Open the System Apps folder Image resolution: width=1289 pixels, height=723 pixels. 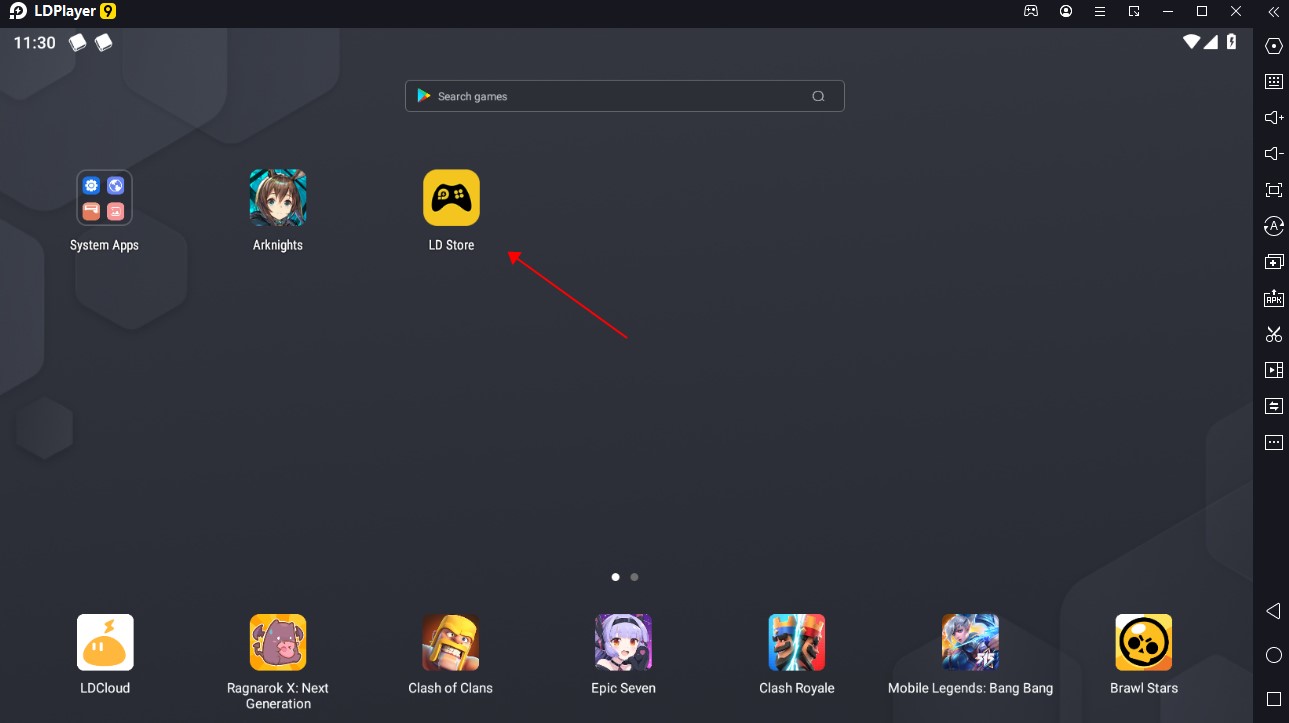104,198
